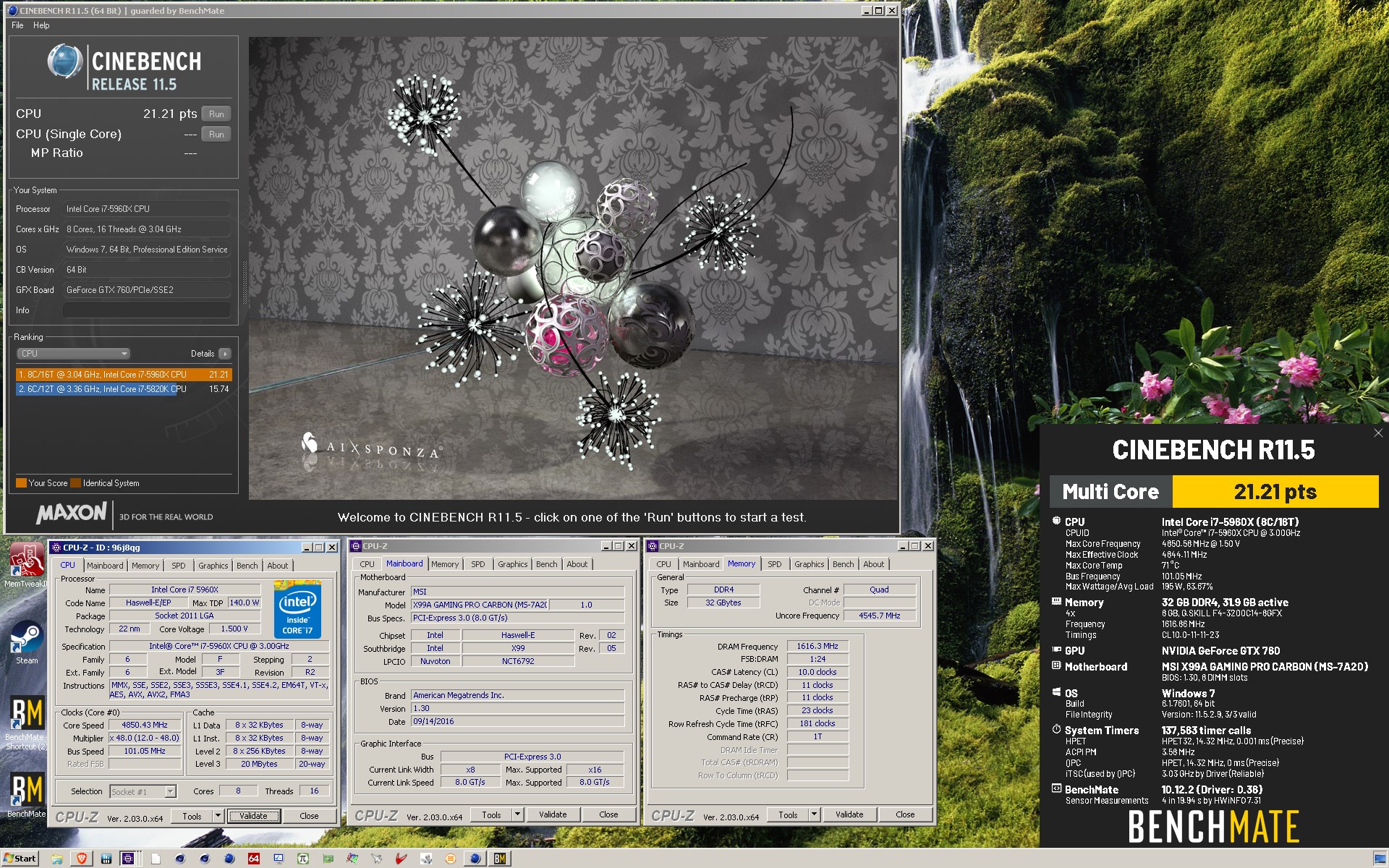The height and width of the screenshot is (868, 1389).
Task: Expand Tools arrow in CPU-Z Memory window
Action: pos(814,814)
